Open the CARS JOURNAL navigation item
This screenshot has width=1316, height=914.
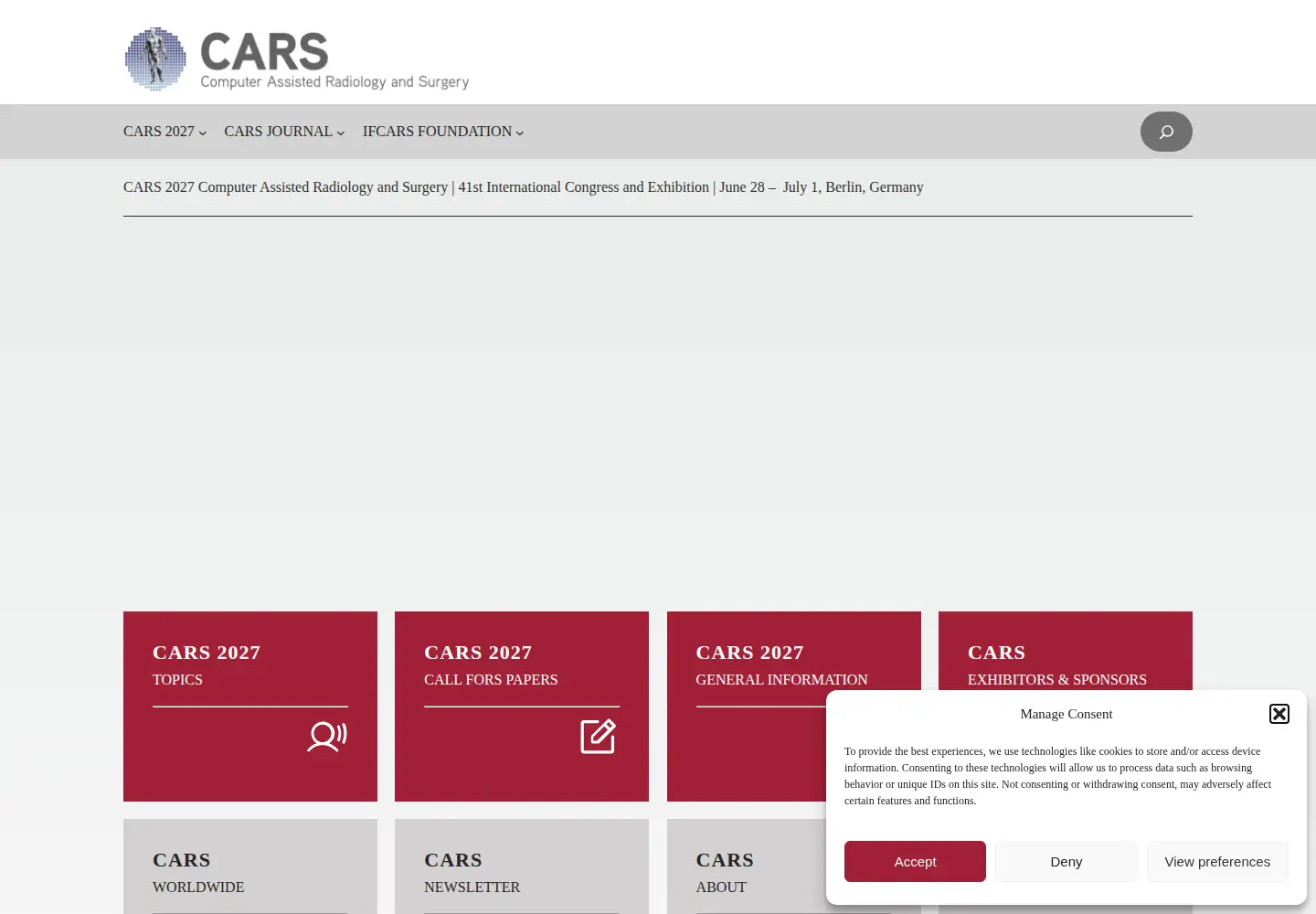click(x=279, y=132)
